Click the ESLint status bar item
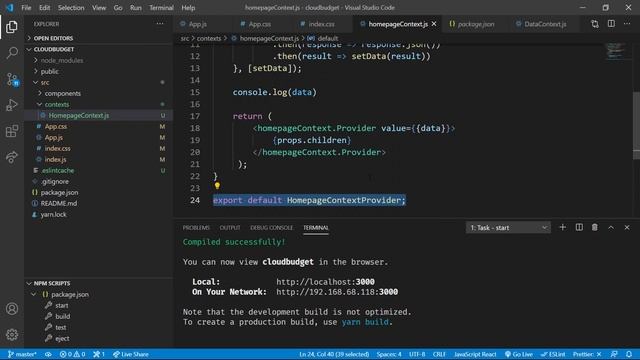This screenshot has height=360, width=640. tap(553, 354)
